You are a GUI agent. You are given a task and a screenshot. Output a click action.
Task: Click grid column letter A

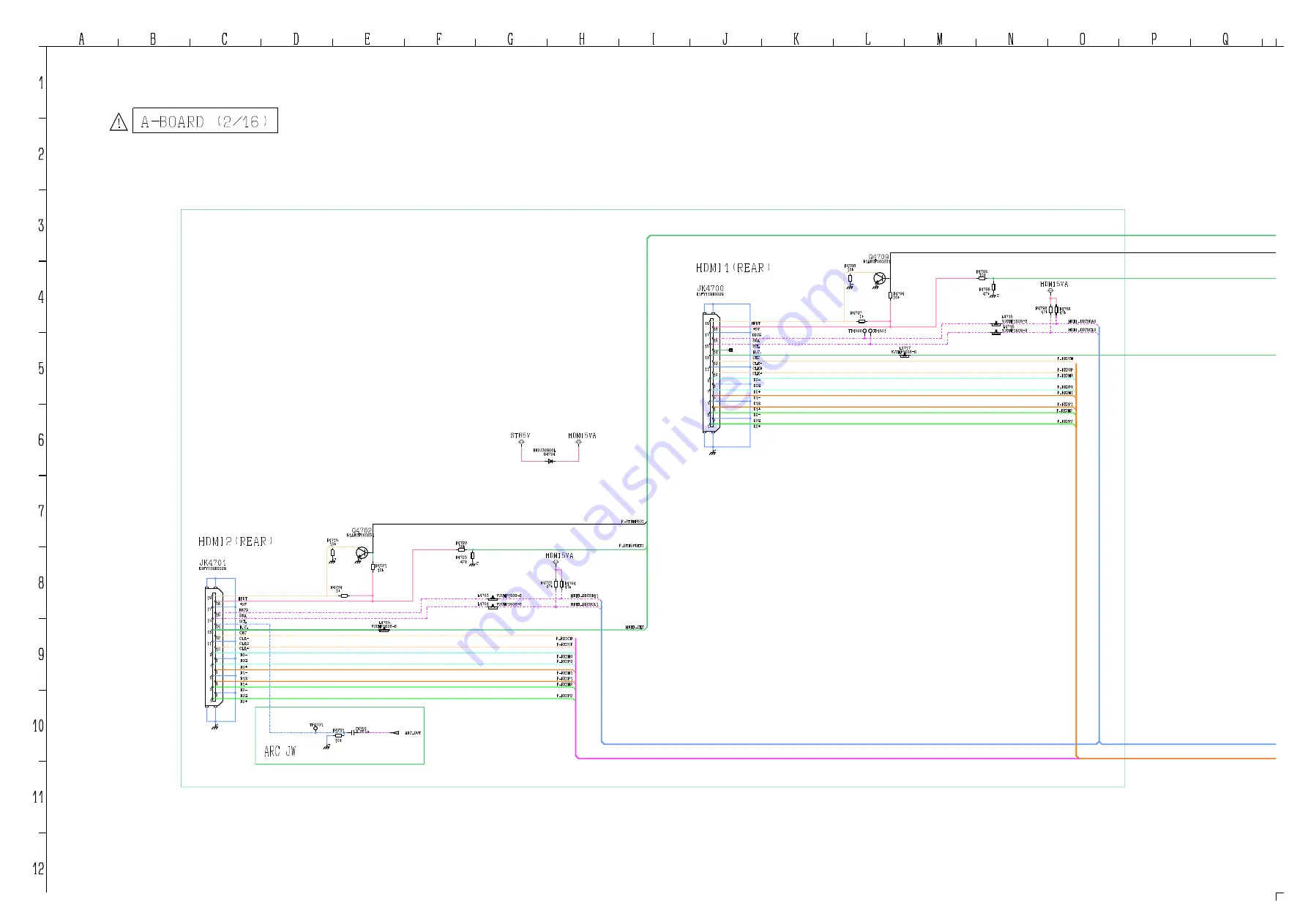pyautogui.click(x=81, y=39)
